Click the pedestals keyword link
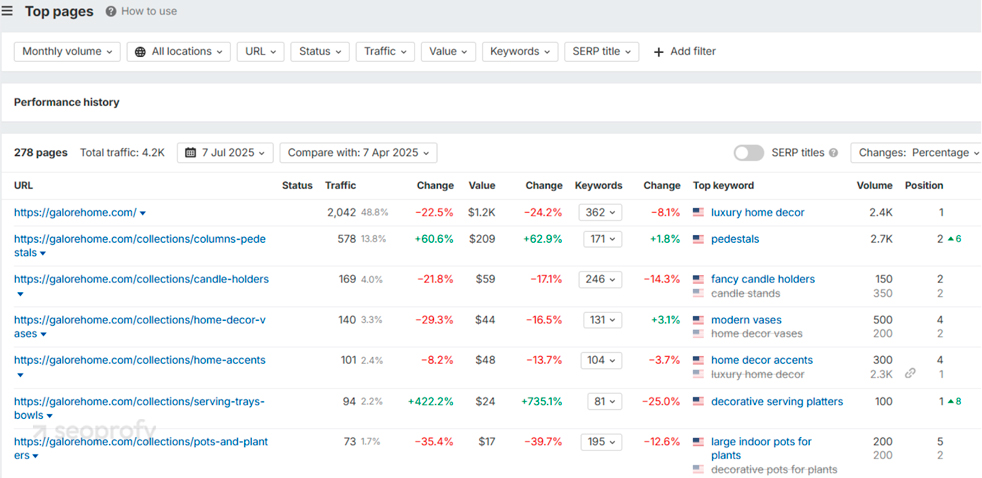The width and height of the screenshot is (982, 478). click(735, 239)
